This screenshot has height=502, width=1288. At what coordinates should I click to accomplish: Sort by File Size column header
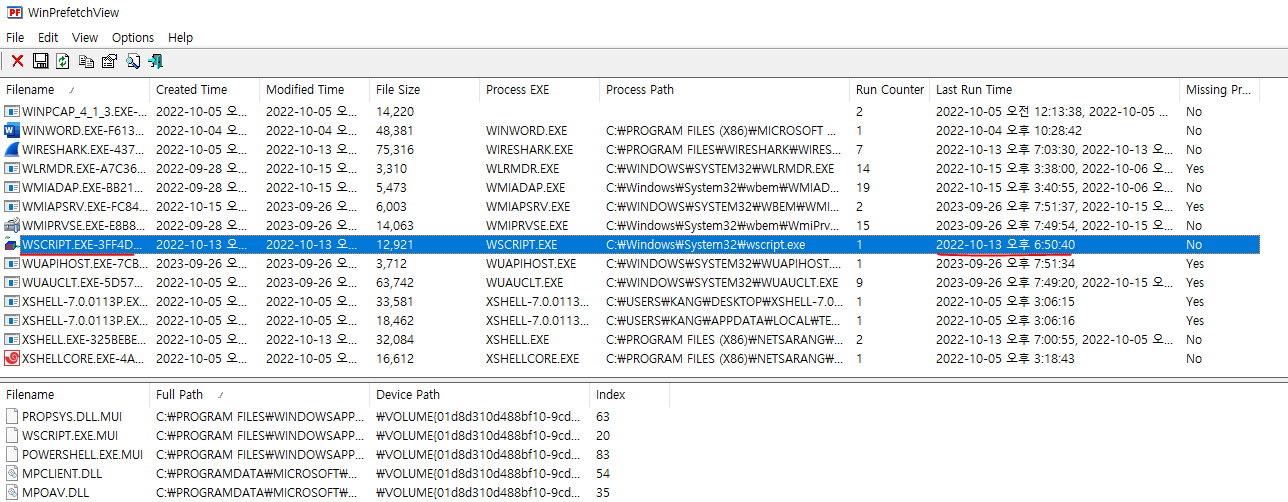point(424,90)
